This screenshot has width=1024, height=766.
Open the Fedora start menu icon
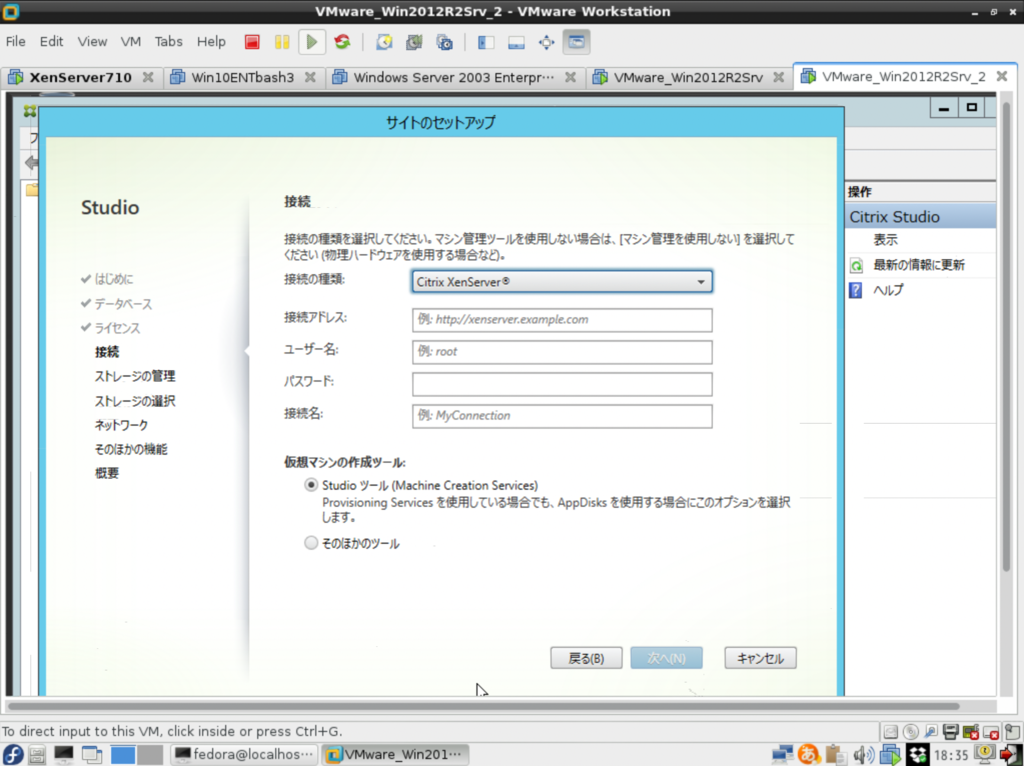point(12,754)
